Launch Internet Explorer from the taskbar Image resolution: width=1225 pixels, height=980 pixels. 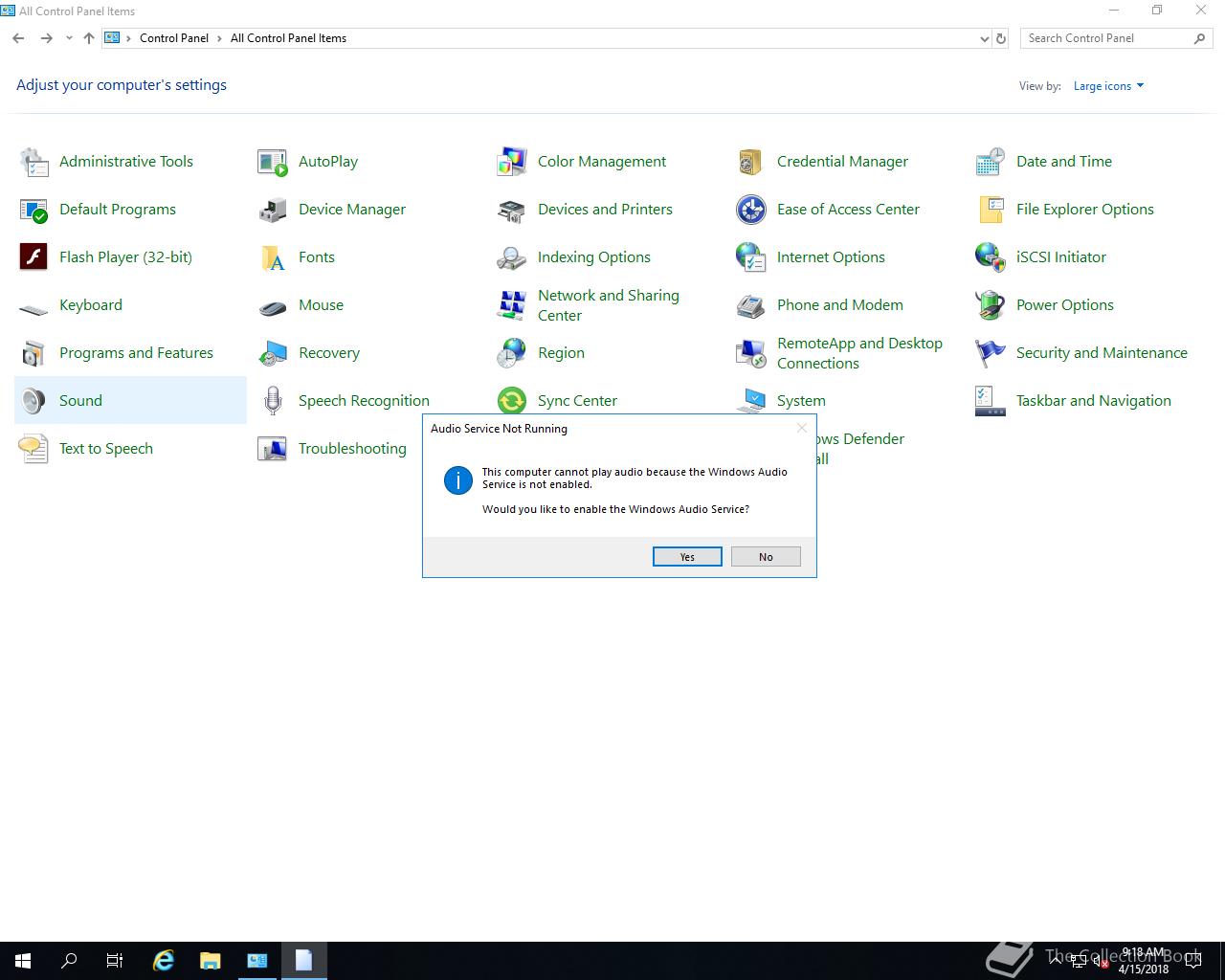pos(164,961)
